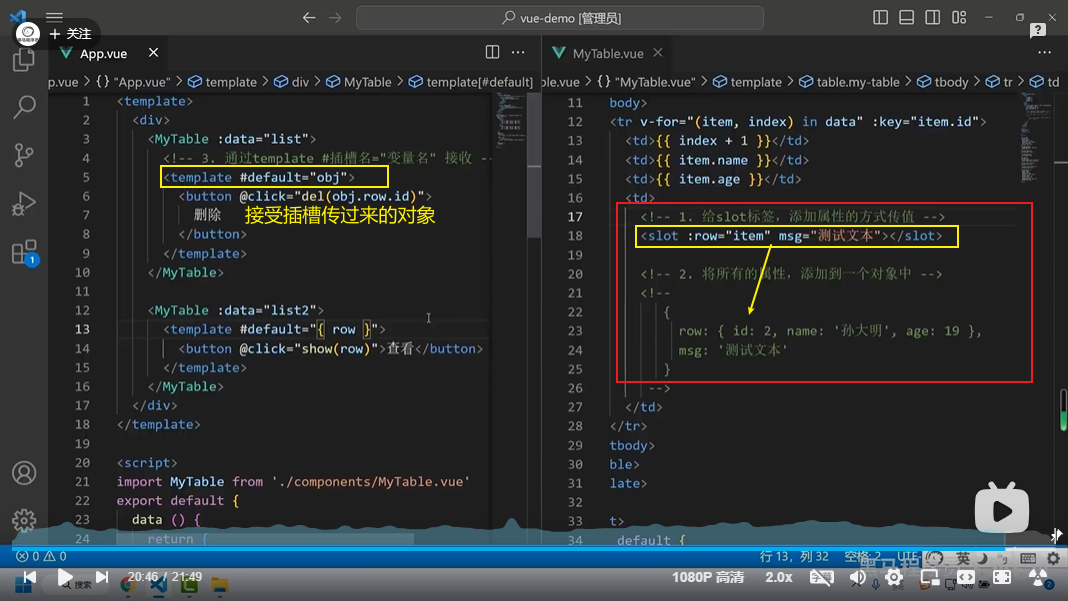
Task: Click line 21 import MyTable text
Action: 293,481
